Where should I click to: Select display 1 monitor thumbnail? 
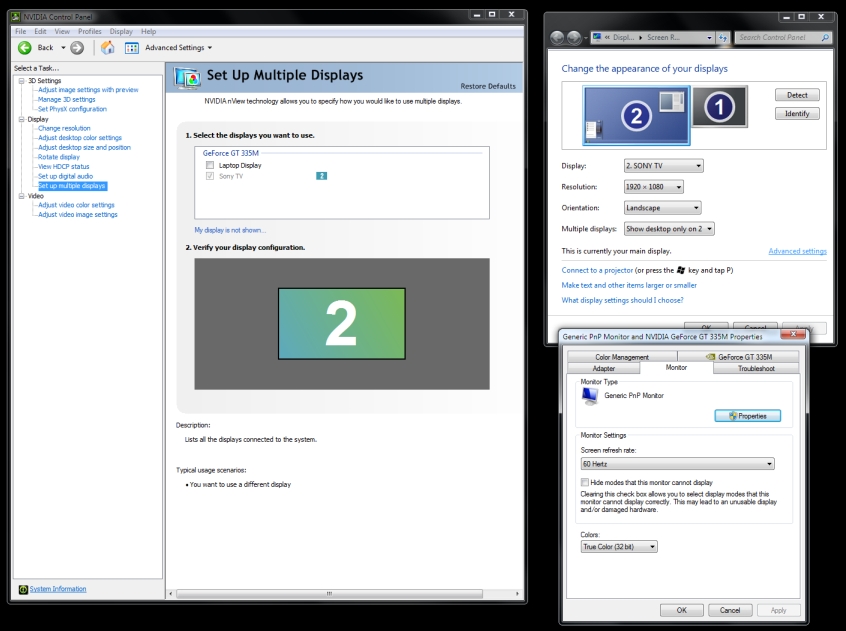tap(719, 107)
